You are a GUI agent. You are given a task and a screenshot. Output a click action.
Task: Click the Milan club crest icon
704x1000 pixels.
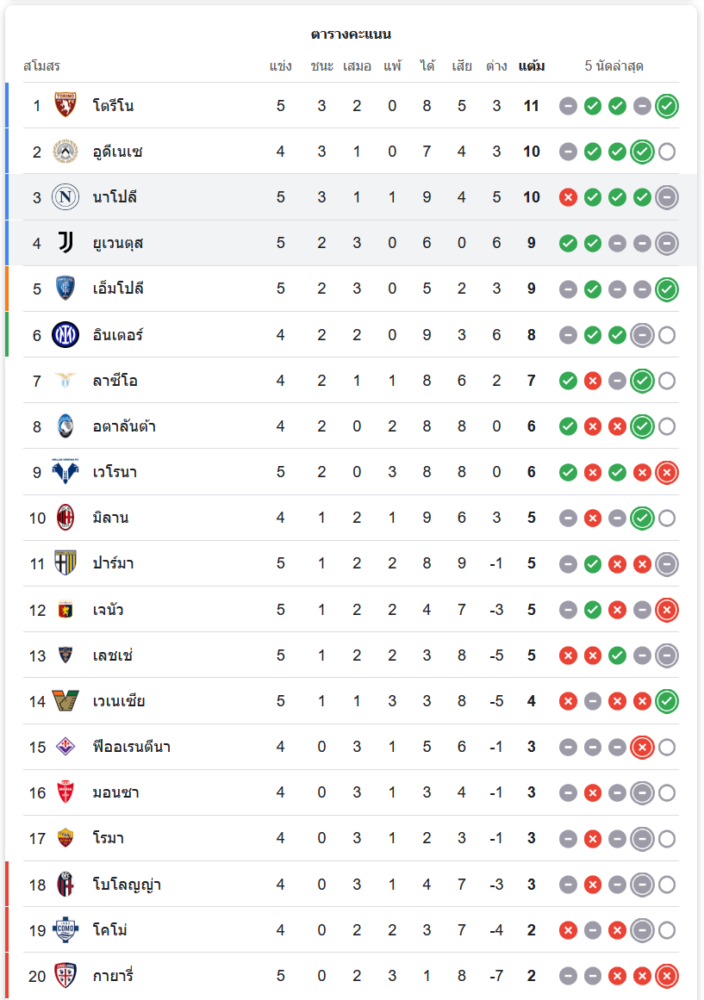[x=66, y=518]
